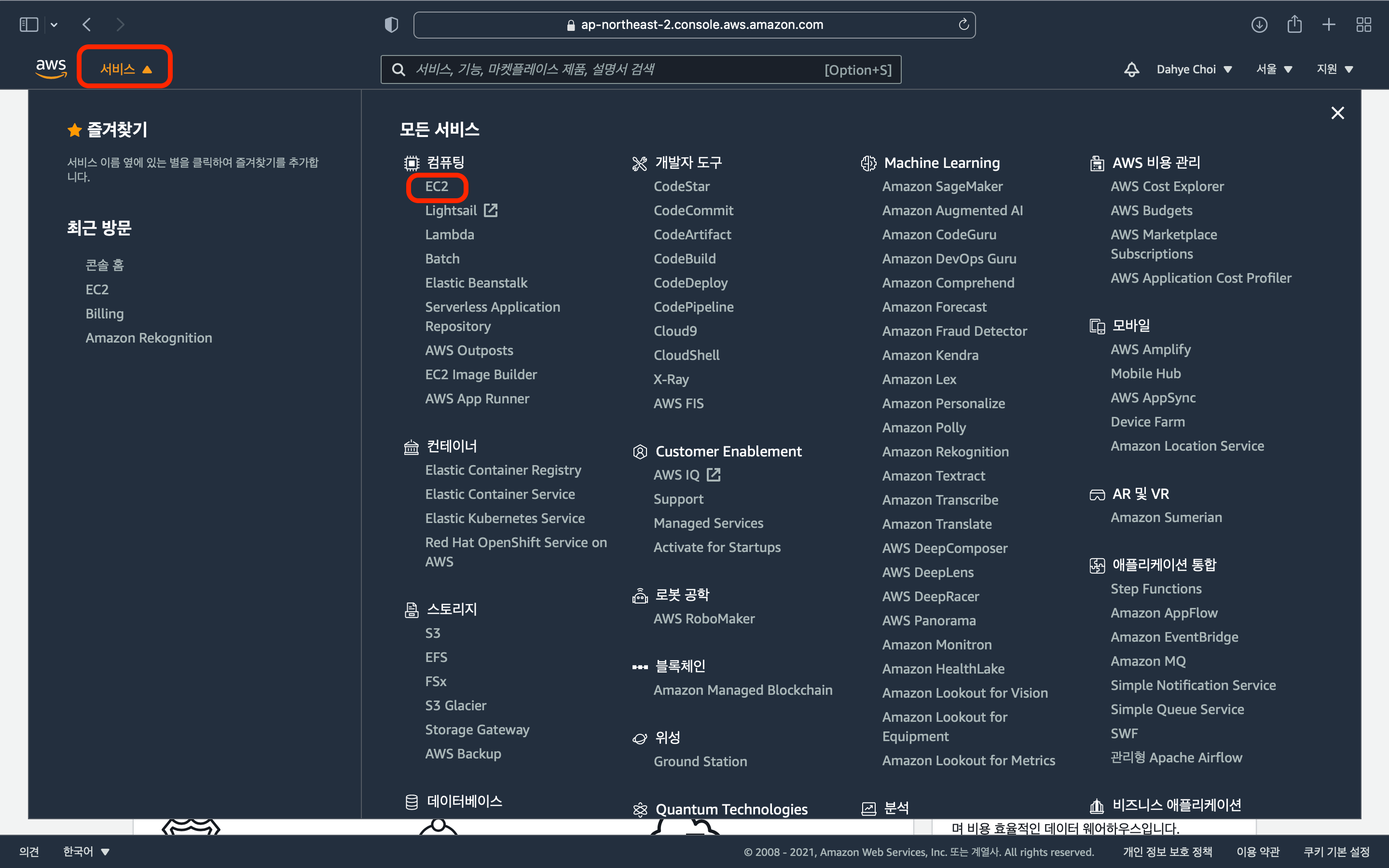1389x868 pixels.
Task: Open S3 under 스토리지
Action: pyautogui.click(x=433, y=633)
